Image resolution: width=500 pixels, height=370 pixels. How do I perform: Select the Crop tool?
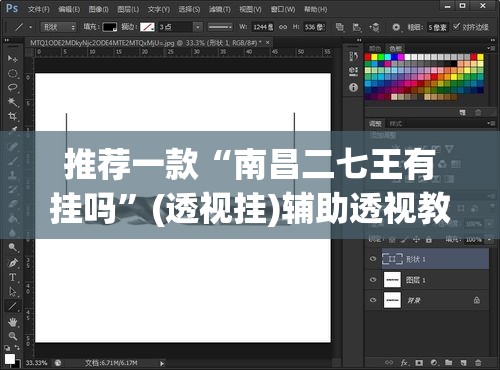pyautogui.click(x=12, y=116)
